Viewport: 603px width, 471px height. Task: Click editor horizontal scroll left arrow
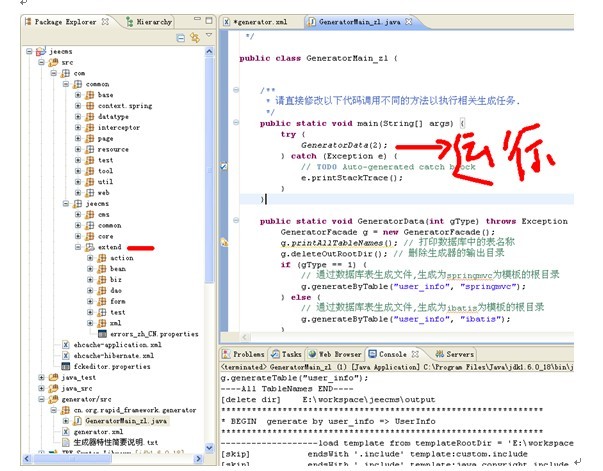(245, 337)
